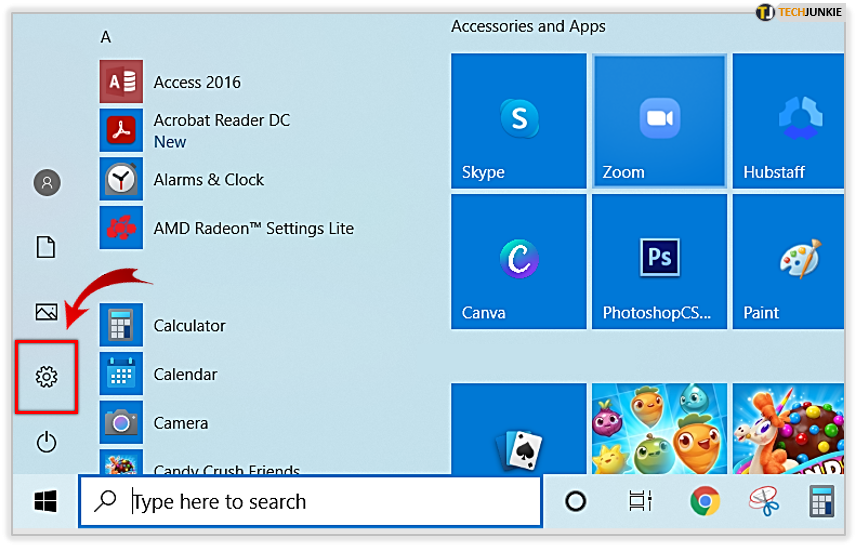The height and width of the screenshot is (547, 857).
Task: Open the Hubstaff tile
Action: click(x=789, y=121)
